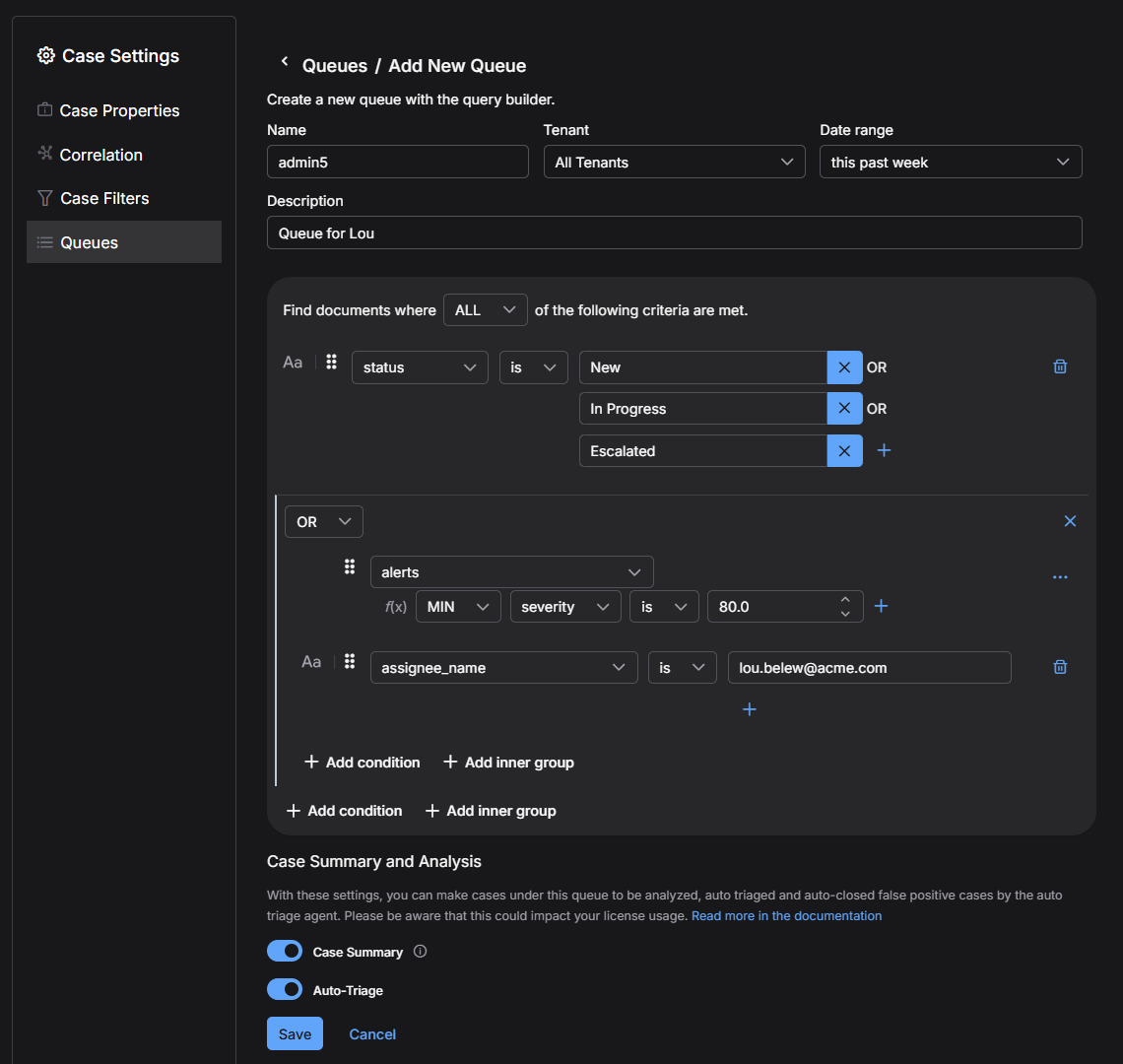Change the assignee_name operator dropdown
The image size is (1123, 1064).
[x=682, y=668]
